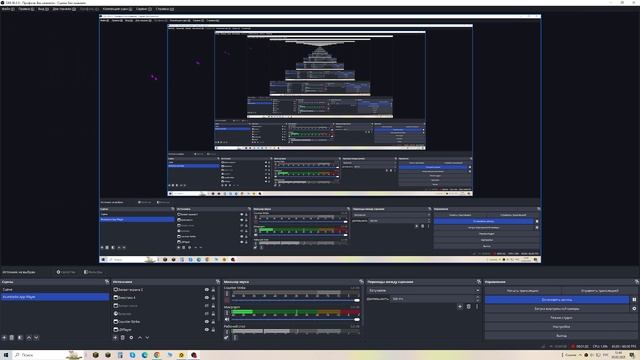The height and width of the screenshot is (360, 640).
Task: Open Chrome from the Windows taskbar
Action: (x=157, y=355)
